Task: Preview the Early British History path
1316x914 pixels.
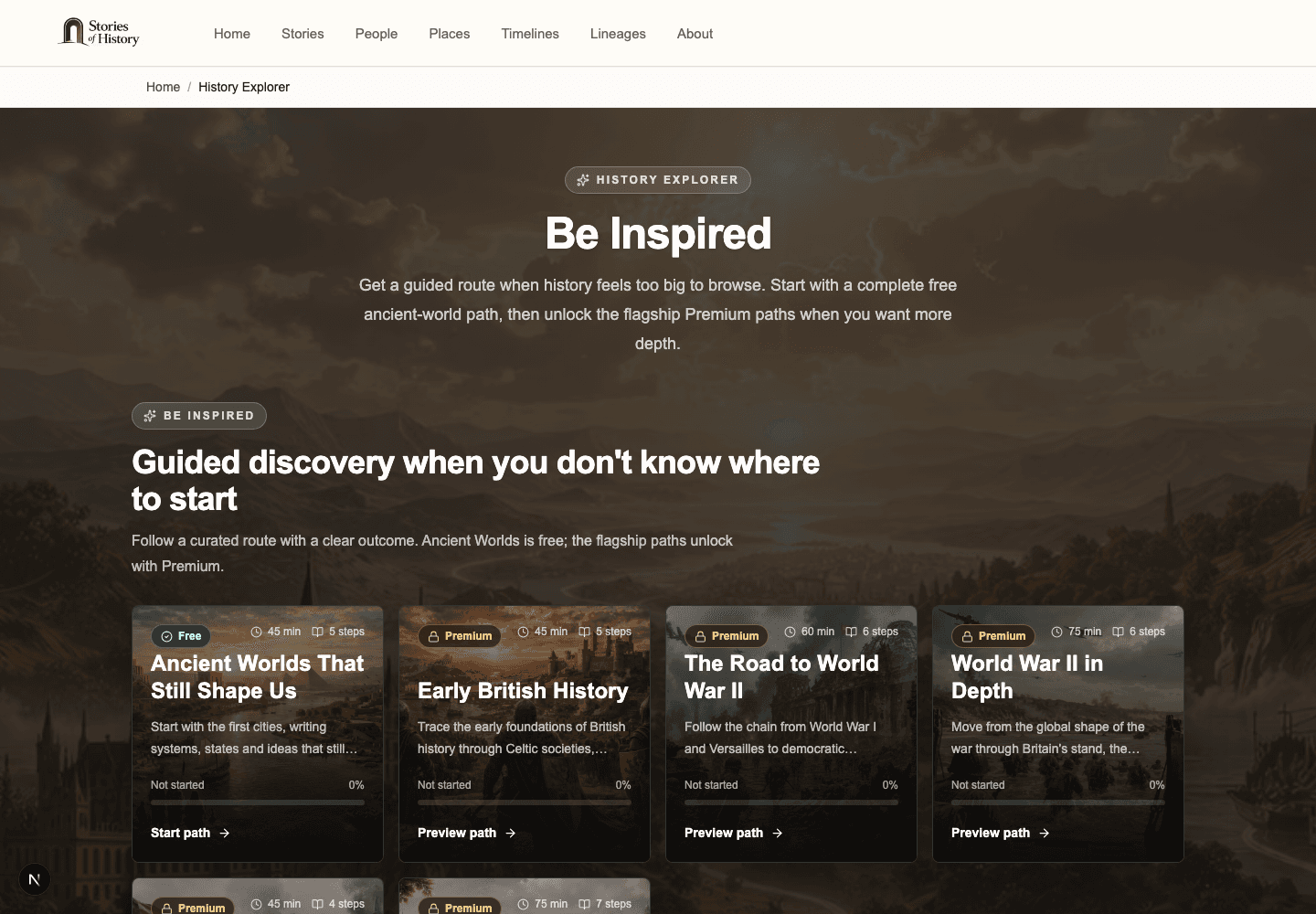Action: point(467,833)
